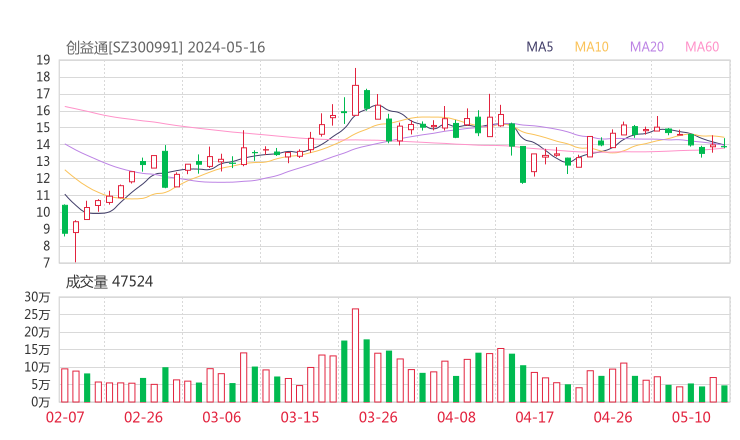
Task: Click the first green candlestick at 02-07
Action: pos(65,220)
